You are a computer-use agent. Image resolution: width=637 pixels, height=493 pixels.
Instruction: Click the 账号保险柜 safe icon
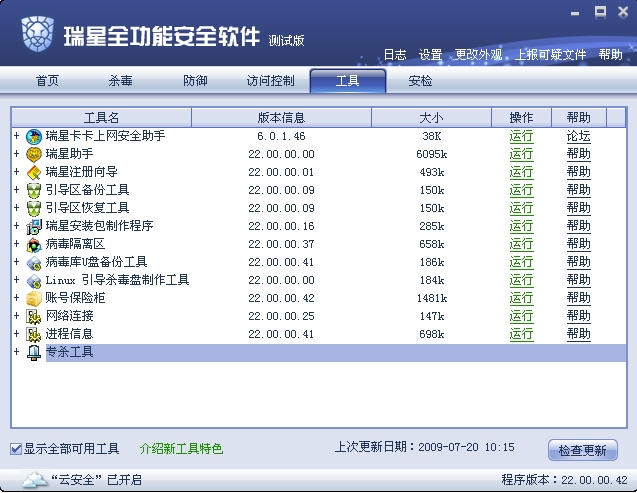[34, 298]
